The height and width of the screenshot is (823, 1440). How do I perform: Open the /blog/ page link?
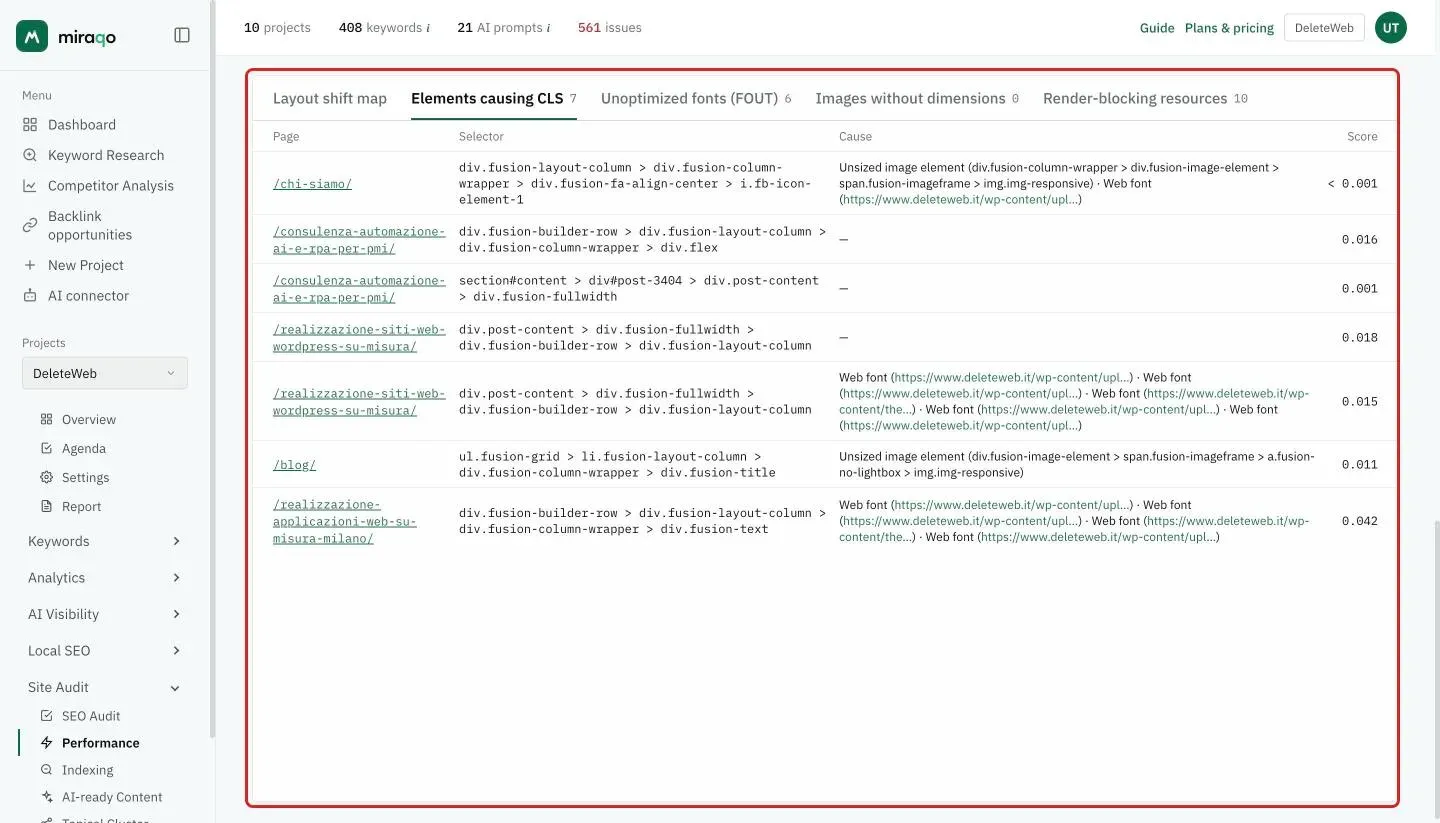coord(294,465)
